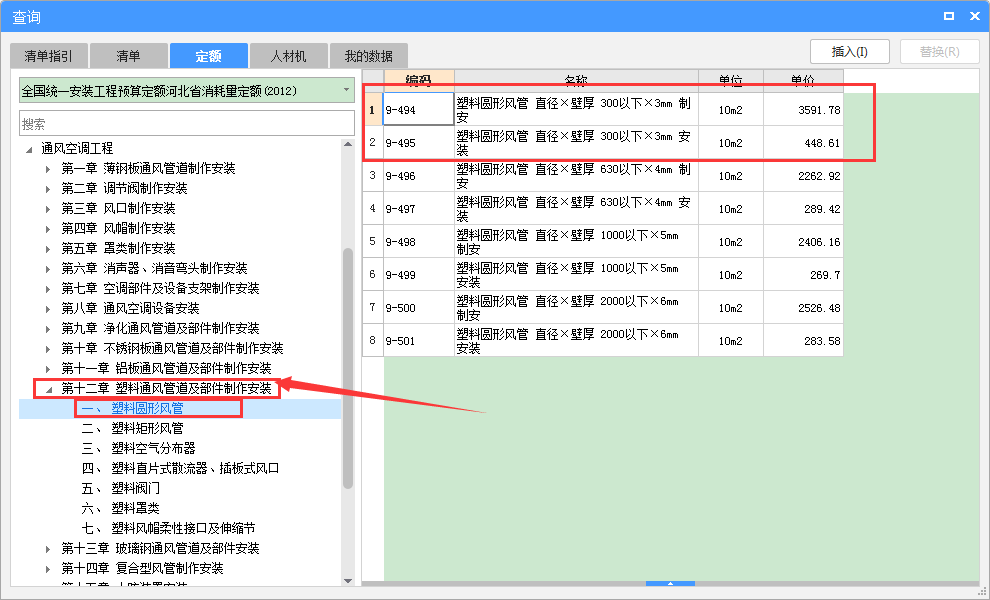This screenshot has height=600, width=990.
Task: Expand 第十三章 玻璃钢通风管道 arrow
Action: (x=48, y=549)
